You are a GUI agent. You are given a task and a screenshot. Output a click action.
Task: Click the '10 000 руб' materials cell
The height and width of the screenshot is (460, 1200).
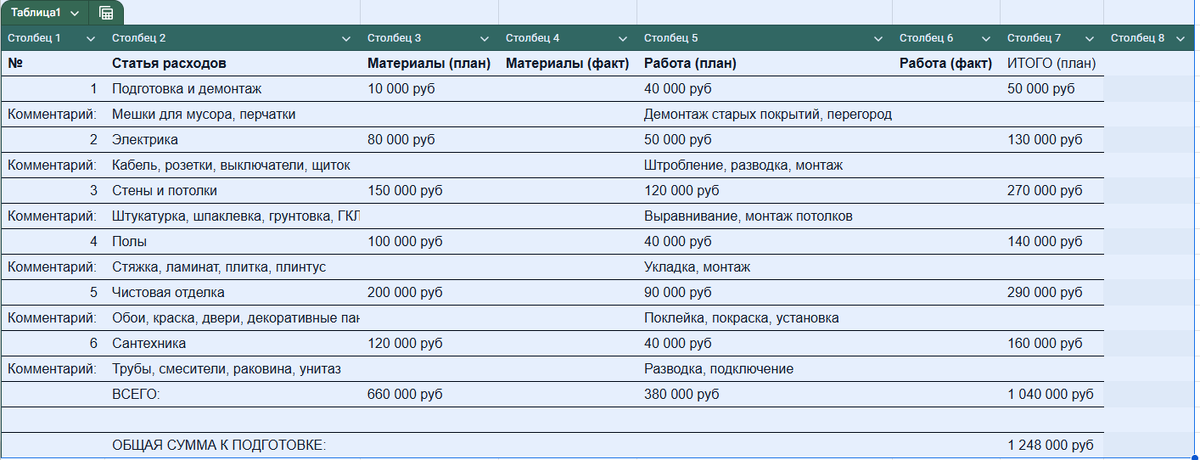(x=430, y=89)
